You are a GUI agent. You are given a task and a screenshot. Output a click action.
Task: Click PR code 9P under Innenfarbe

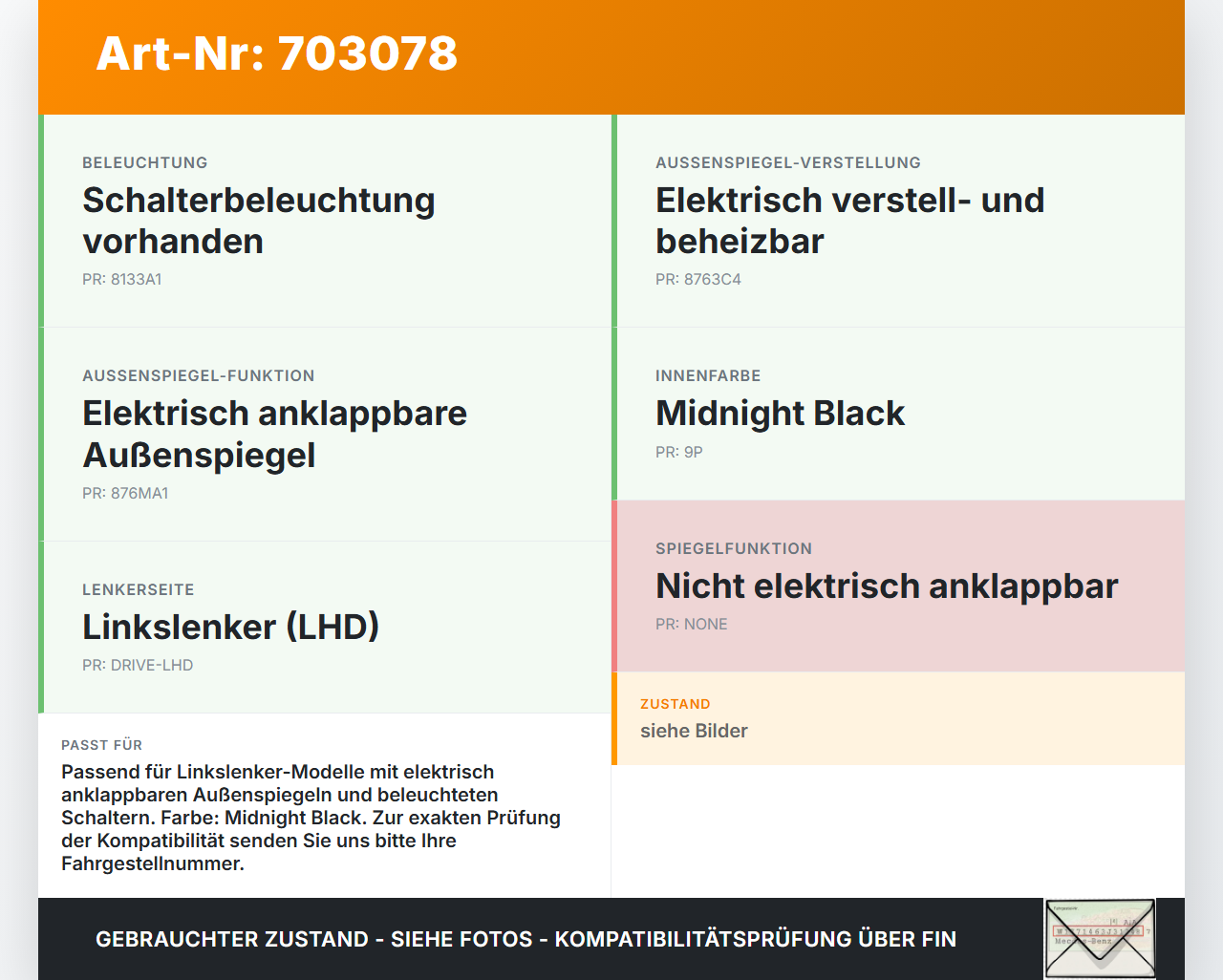pyautogui.click(x=679, y=452)
